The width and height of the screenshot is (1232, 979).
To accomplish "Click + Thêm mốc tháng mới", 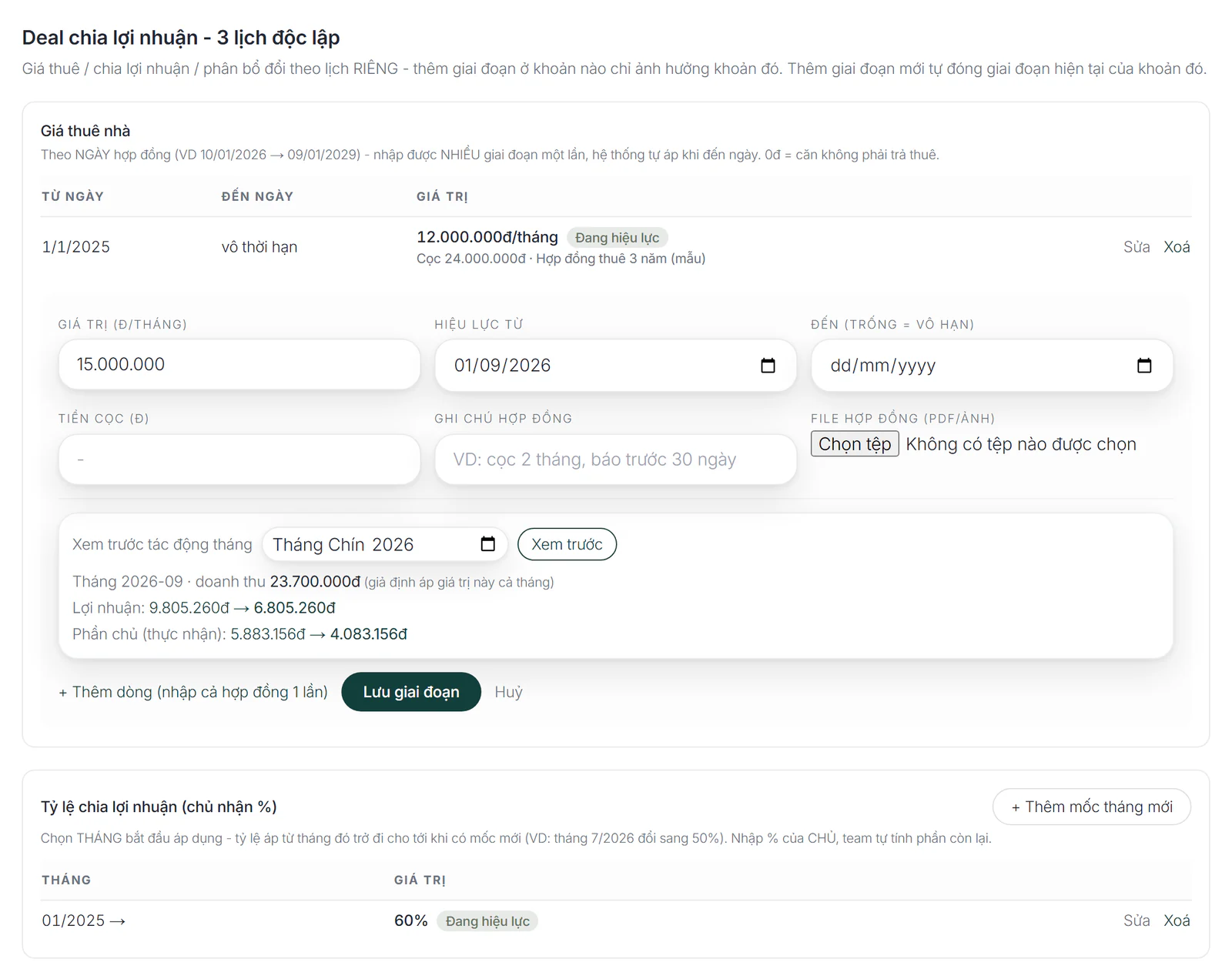I will (x=1092, y=807).
